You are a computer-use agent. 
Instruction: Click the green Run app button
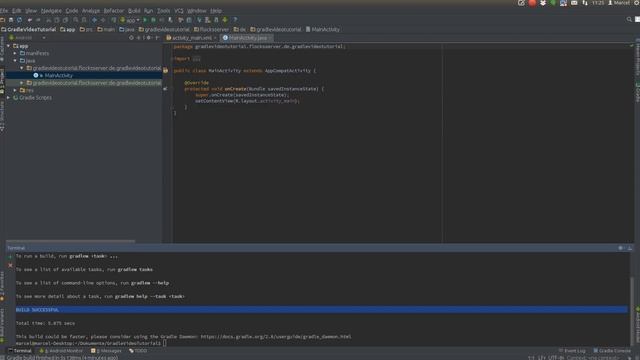(x=145, y=20)
